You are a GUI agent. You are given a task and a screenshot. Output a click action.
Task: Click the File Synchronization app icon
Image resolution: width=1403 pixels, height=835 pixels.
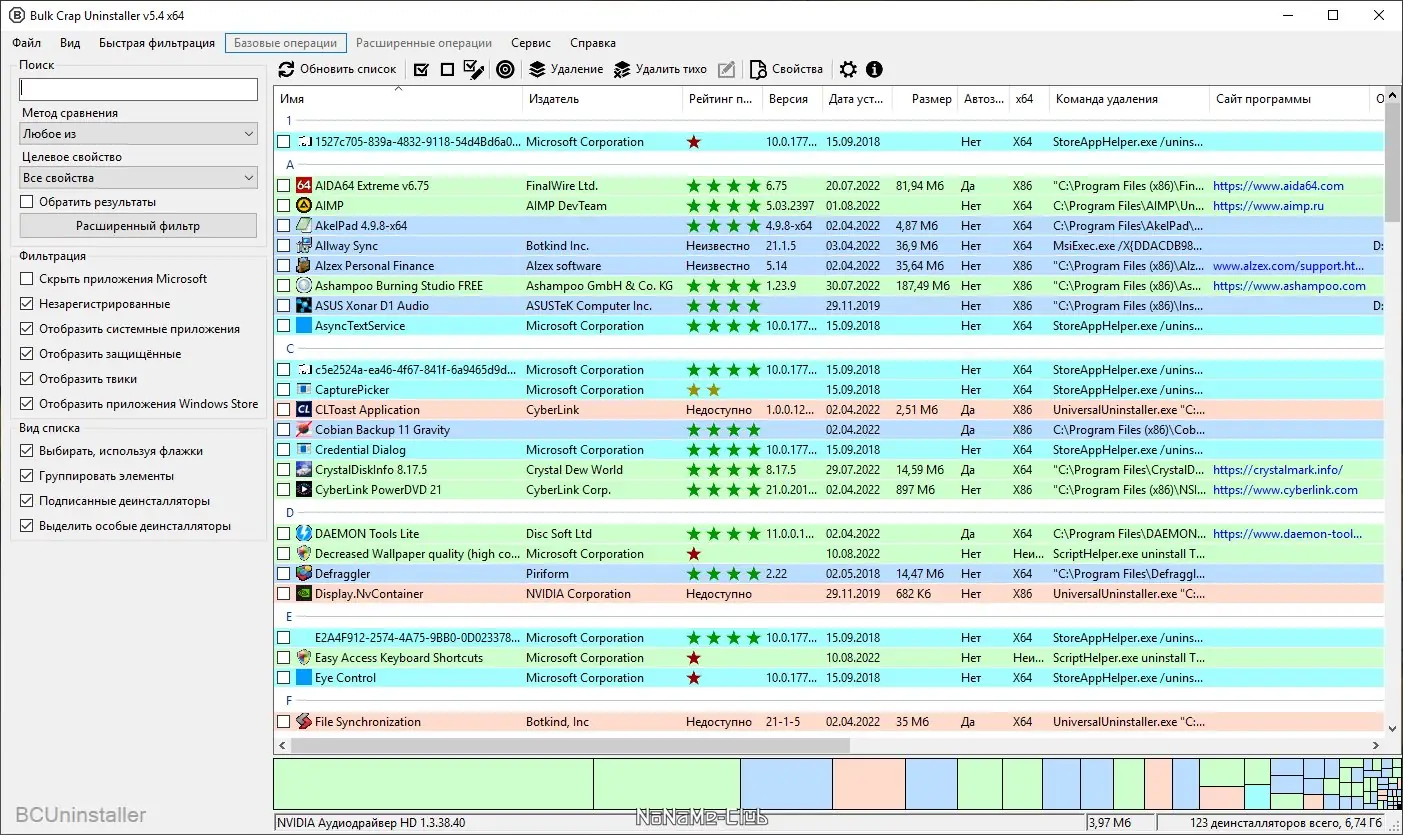(304, 722)
